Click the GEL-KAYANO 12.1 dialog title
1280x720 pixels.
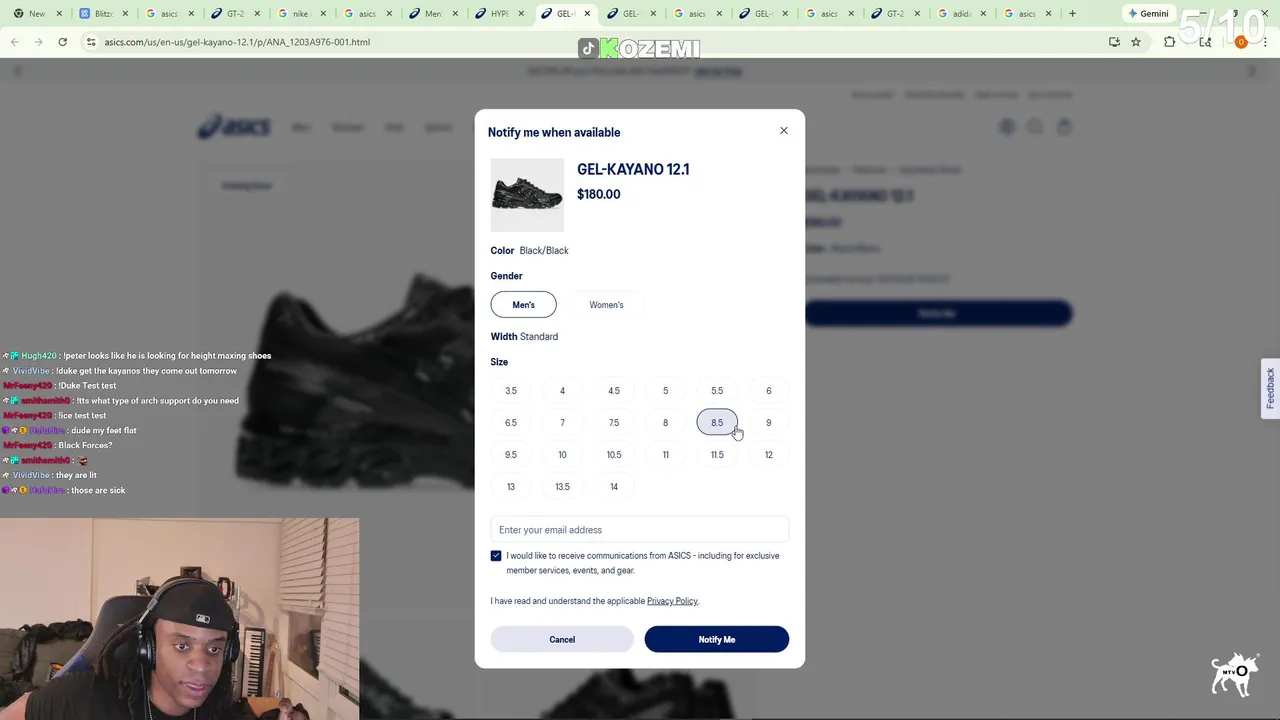click(633, 169)
